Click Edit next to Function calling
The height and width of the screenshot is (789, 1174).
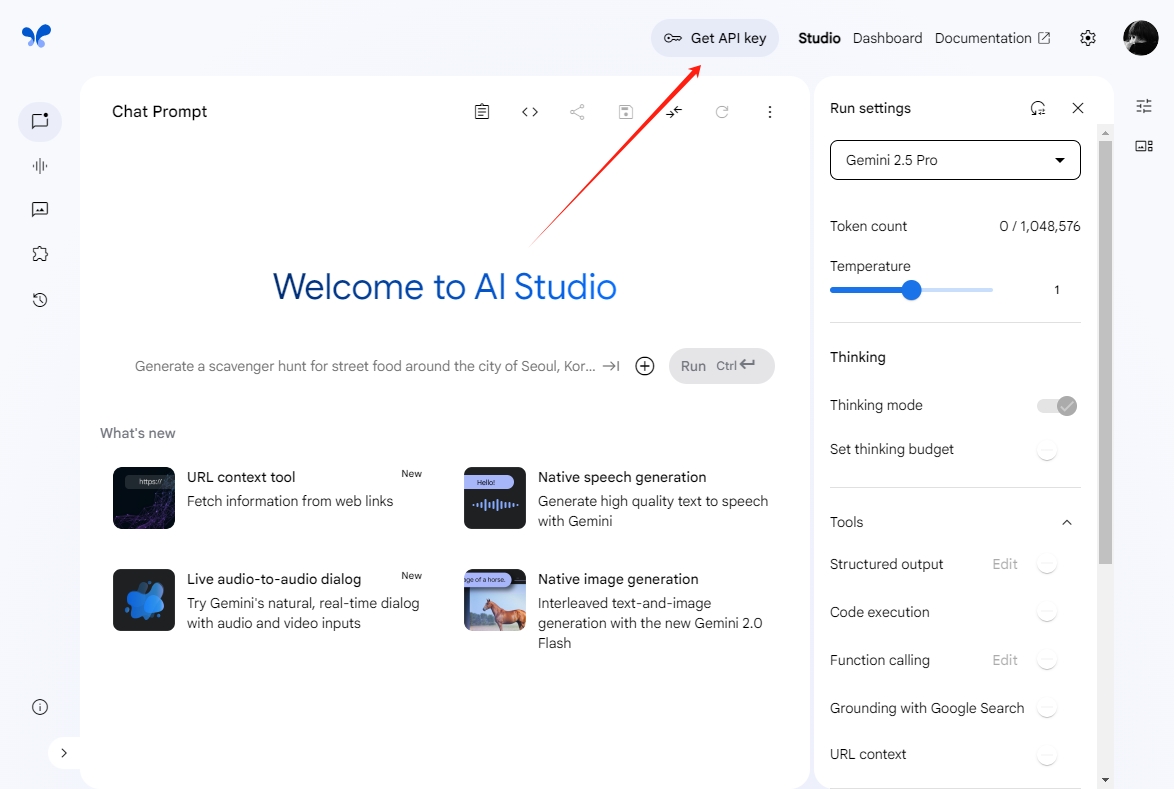[1005, 660]
